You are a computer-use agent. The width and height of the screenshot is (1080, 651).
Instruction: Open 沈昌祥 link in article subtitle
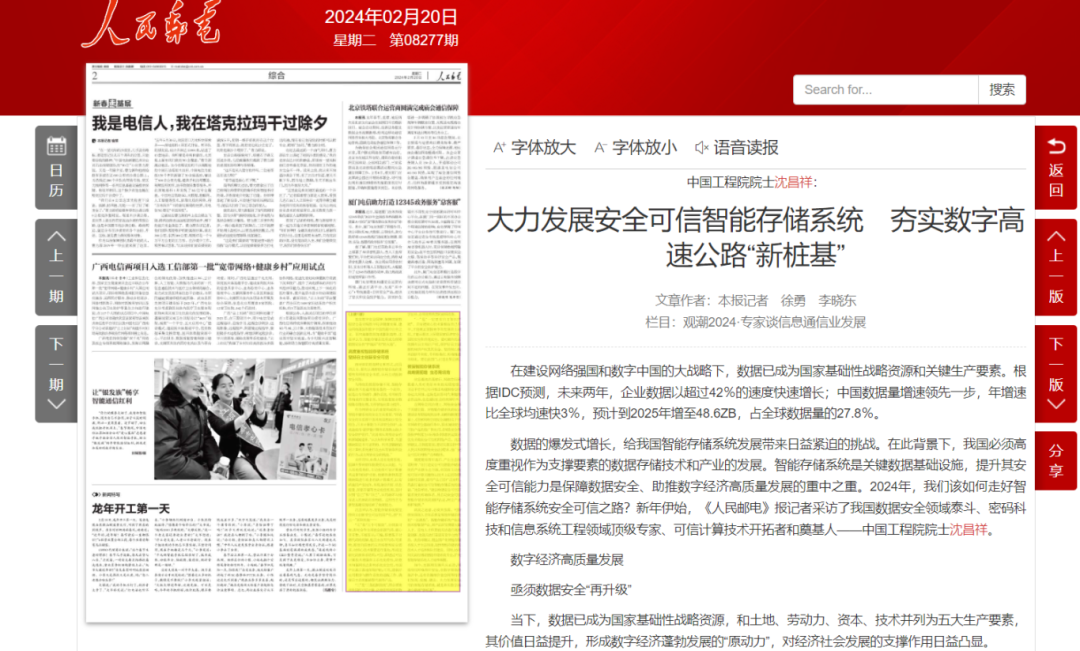point(790,182)
